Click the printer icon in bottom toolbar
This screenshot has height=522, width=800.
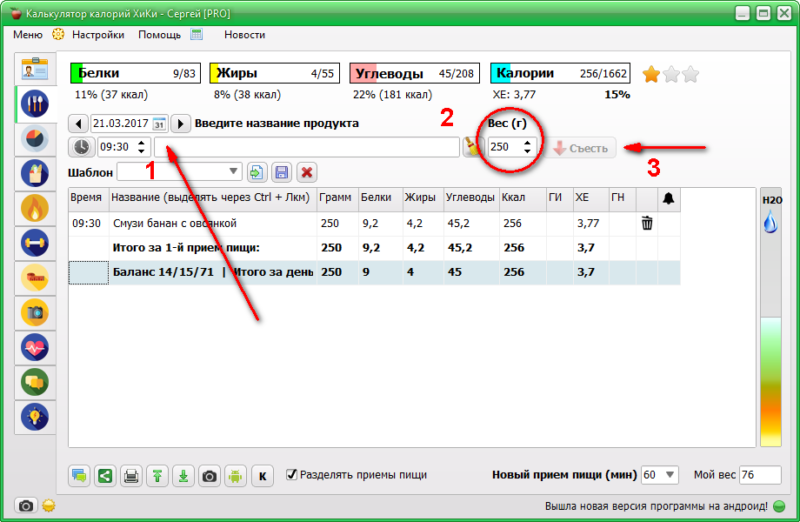[131, 476]
